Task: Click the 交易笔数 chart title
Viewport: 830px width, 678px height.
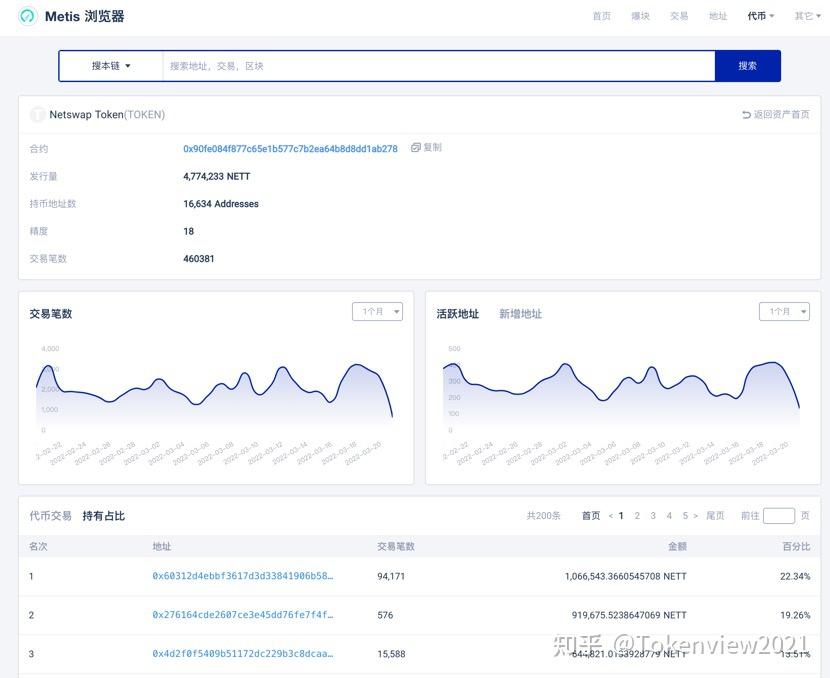Action: [x=51, y=314]
